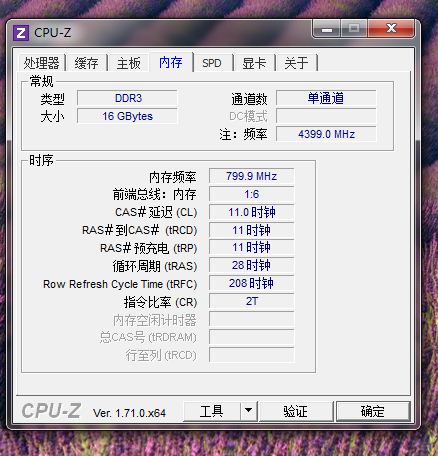438x456 pixels.
Task: Select the 4399.0 MHz frequency value
Action: click(x=326, y=134)
